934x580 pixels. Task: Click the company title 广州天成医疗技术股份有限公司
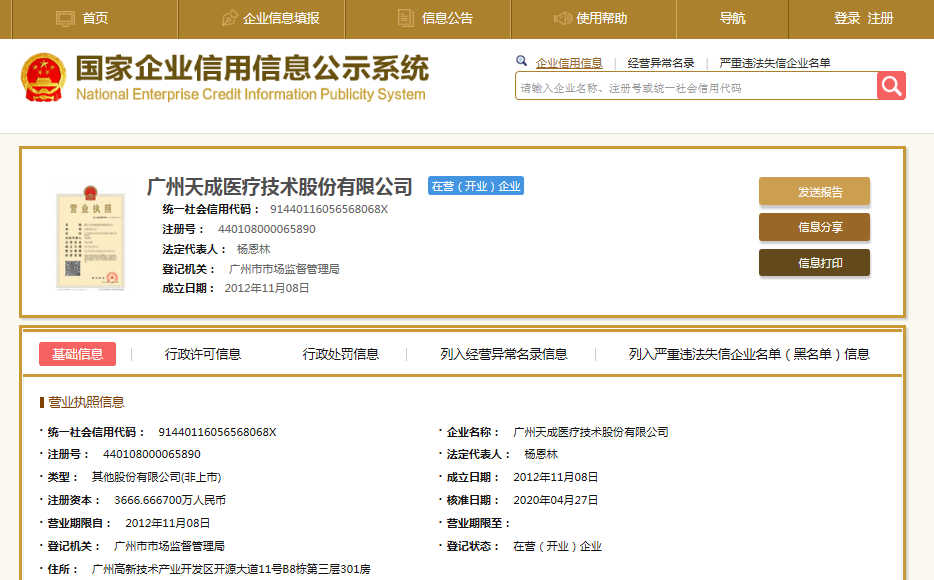[279, 187]
